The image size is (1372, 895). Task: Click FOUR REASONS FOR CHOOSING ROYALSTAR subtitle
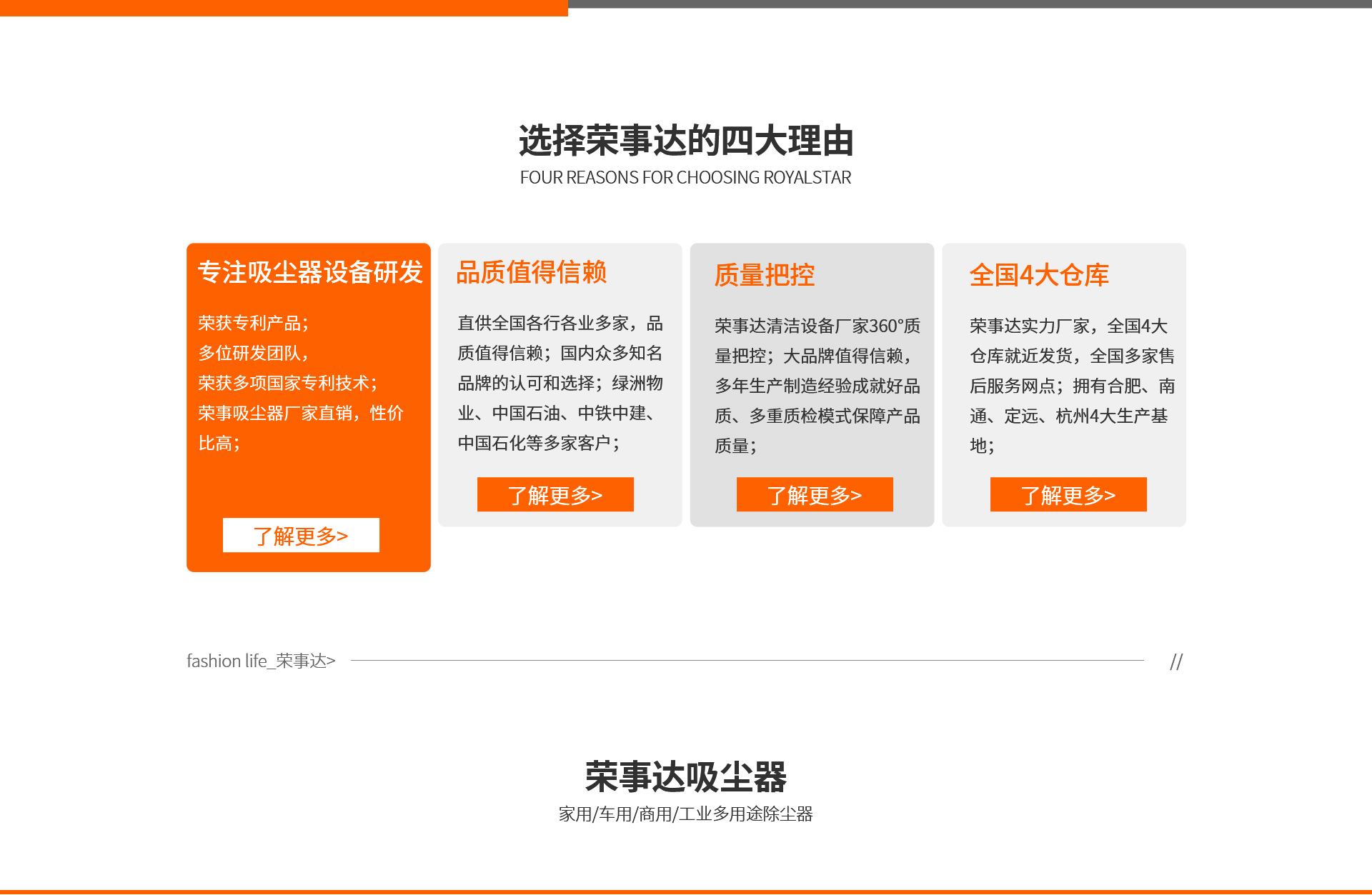[x=686, y=177]
